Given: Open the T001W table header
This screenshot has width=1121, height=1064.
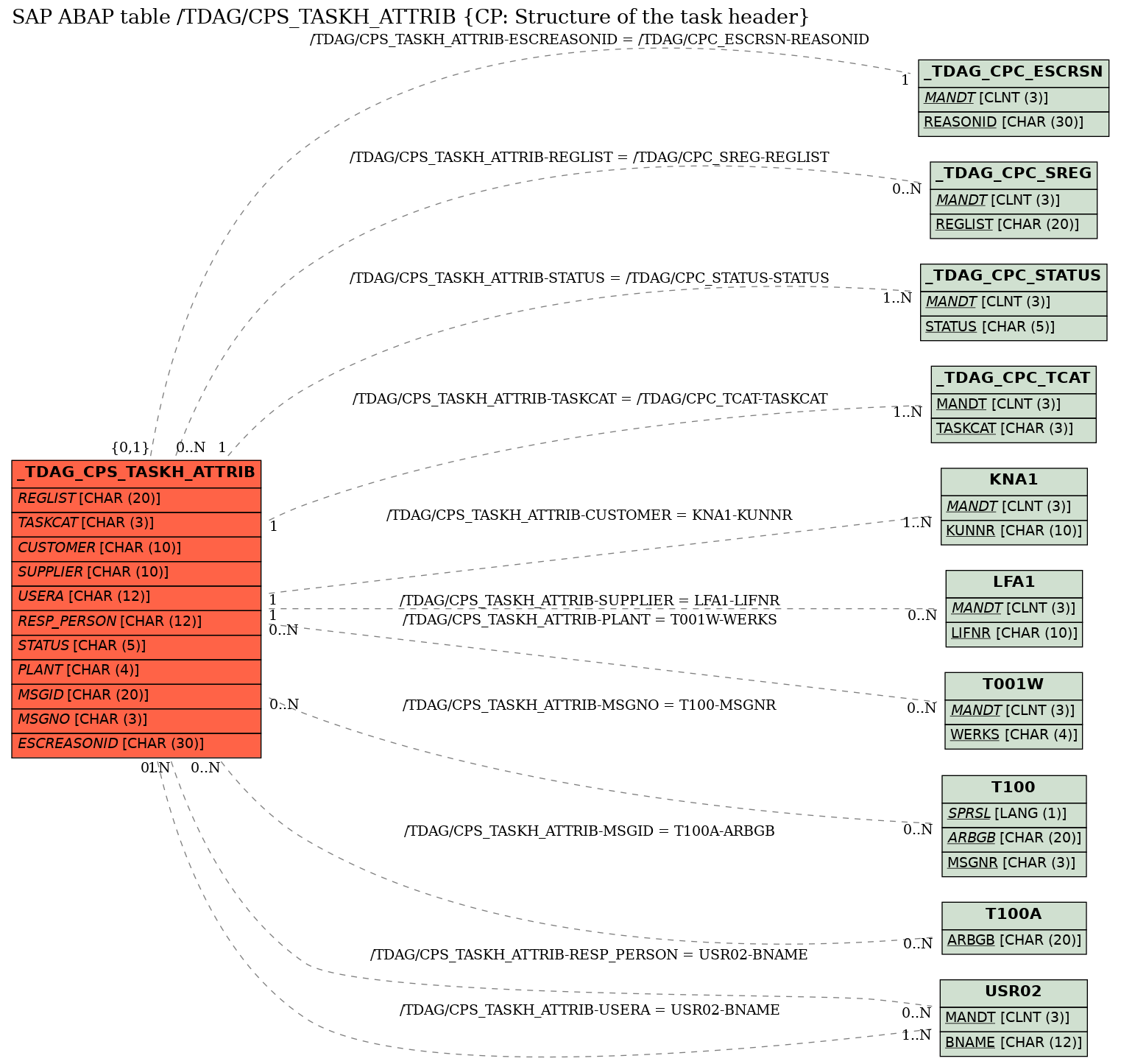Looking at the screenshot, I should [x=1014, y=685].
